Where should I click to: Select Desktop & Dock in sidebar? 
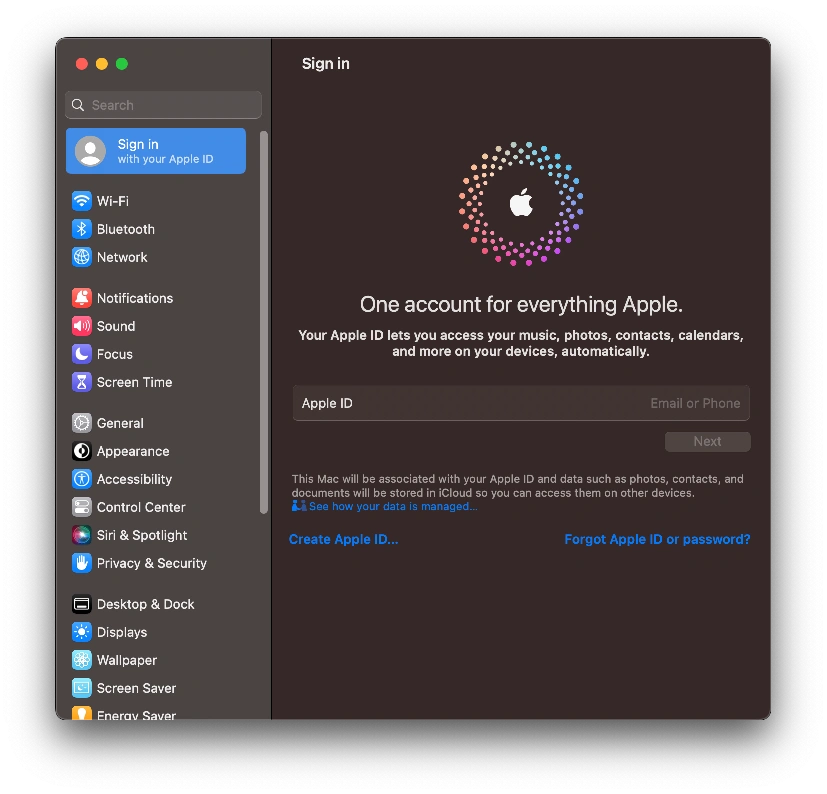coord(145,604)
